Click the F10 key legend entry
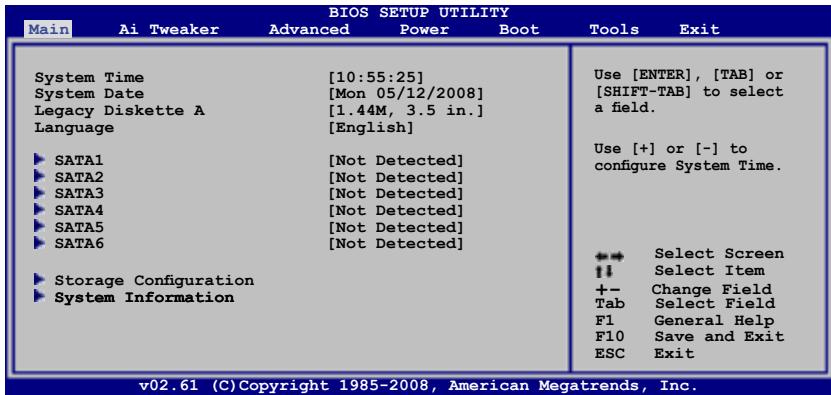 pos(610,337)
